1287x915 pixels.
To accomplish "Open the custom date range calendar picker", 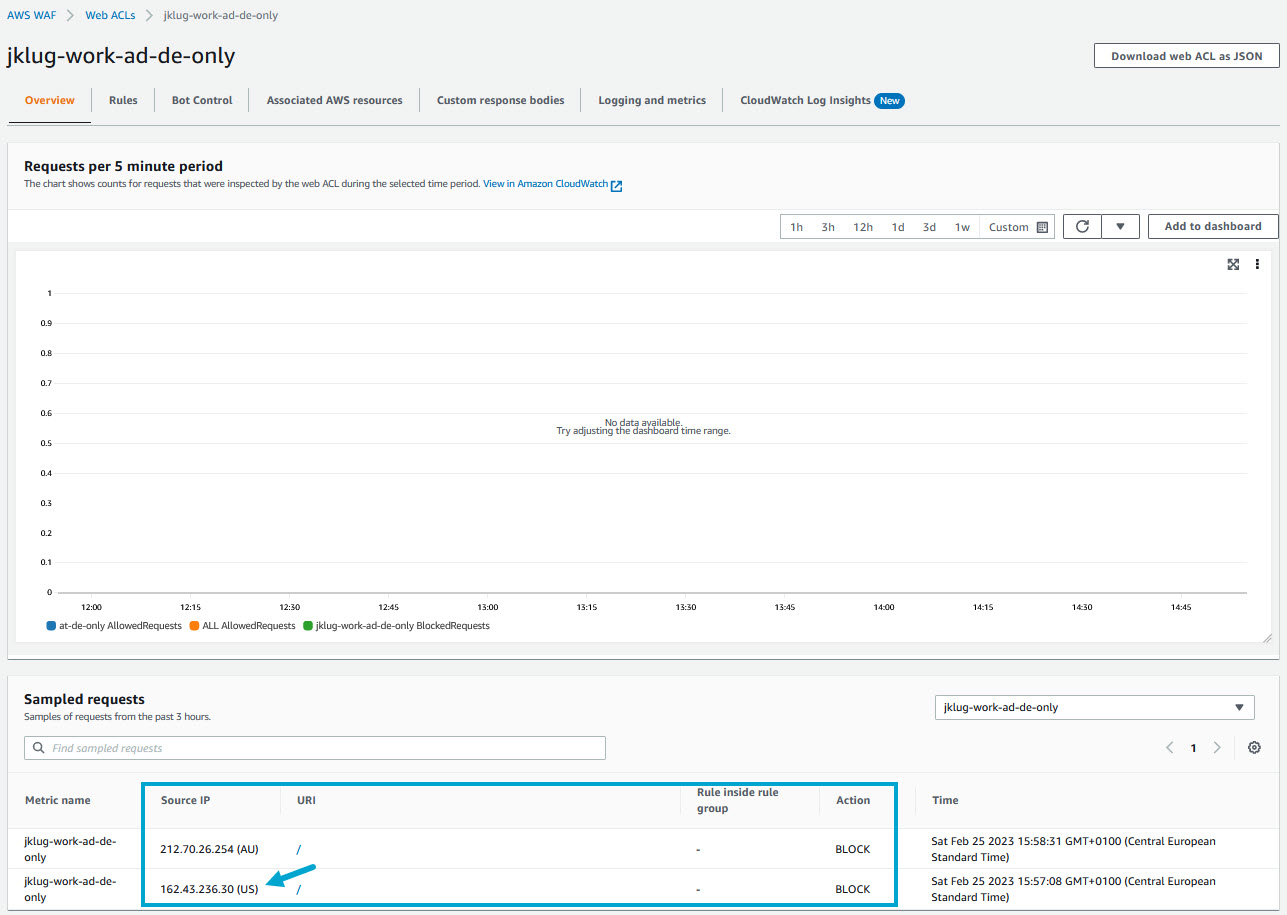I will pos(1041,226).
